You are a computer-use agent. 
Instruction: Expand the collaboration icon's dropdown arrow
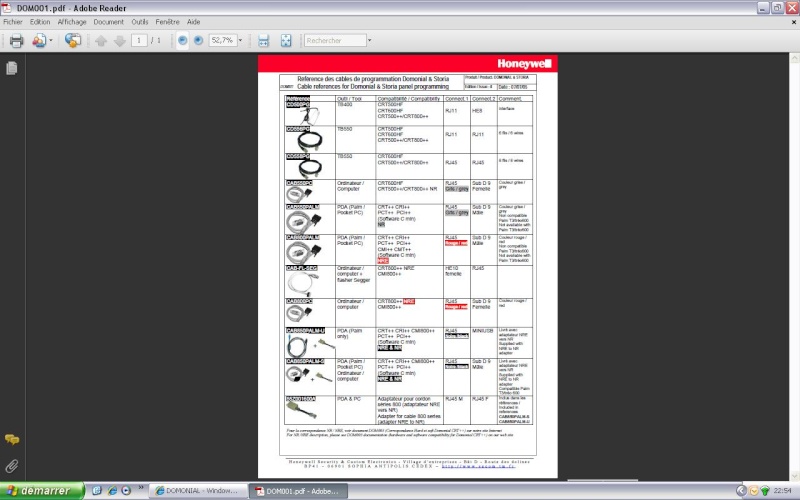pyautogui.click(x=51, y=40)
